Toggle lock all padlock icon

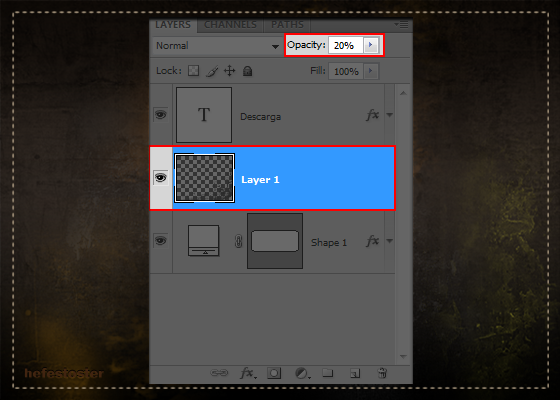(x=248, y=71)
